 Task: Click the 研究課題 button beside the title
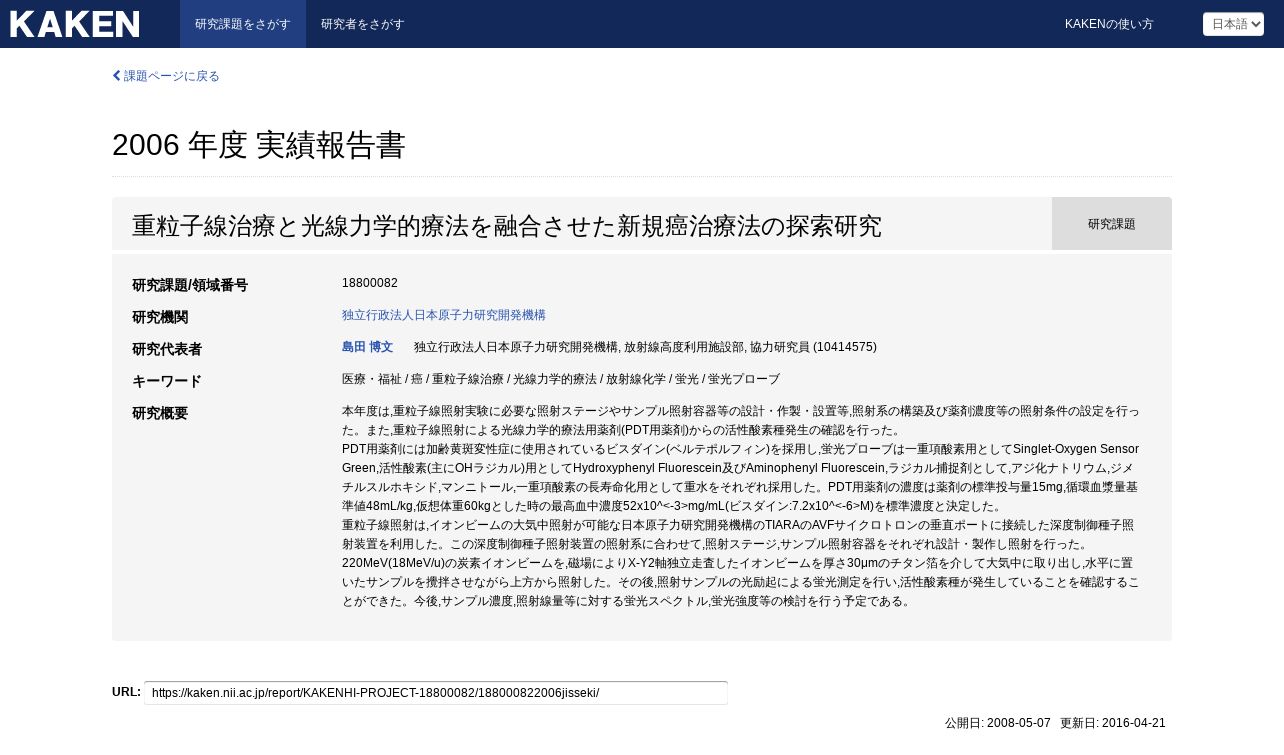pyautogui.click(x=1112, y=224)
